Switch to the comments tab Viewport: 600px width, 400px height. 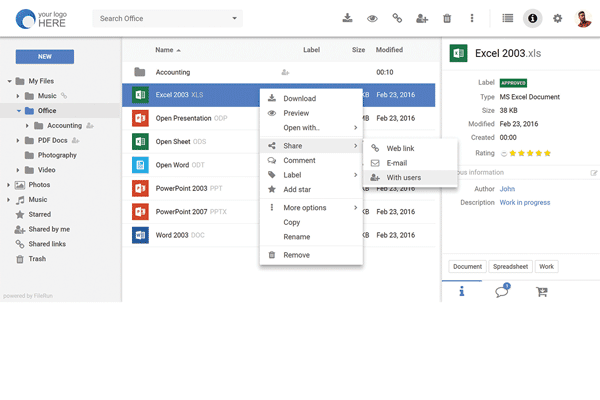coord(502,291)
